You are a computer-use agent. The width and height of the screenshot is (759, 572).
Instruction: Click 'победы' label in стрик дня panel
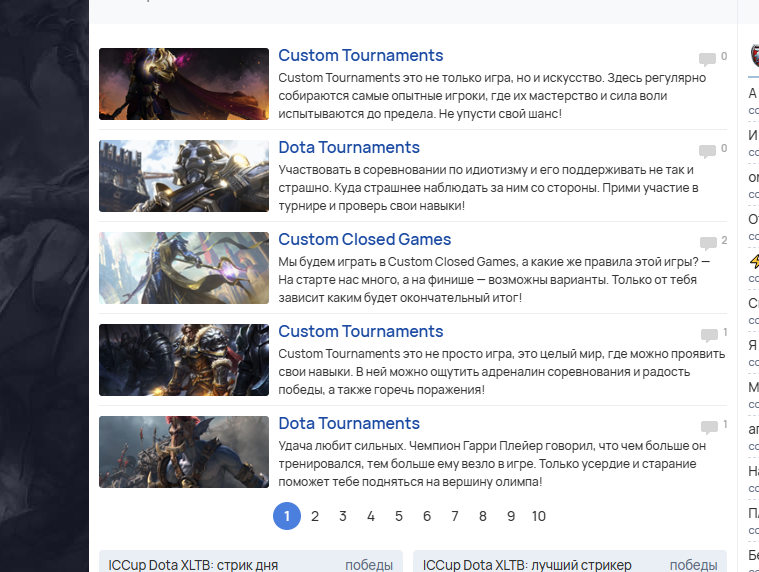click(x=369, y=565)
